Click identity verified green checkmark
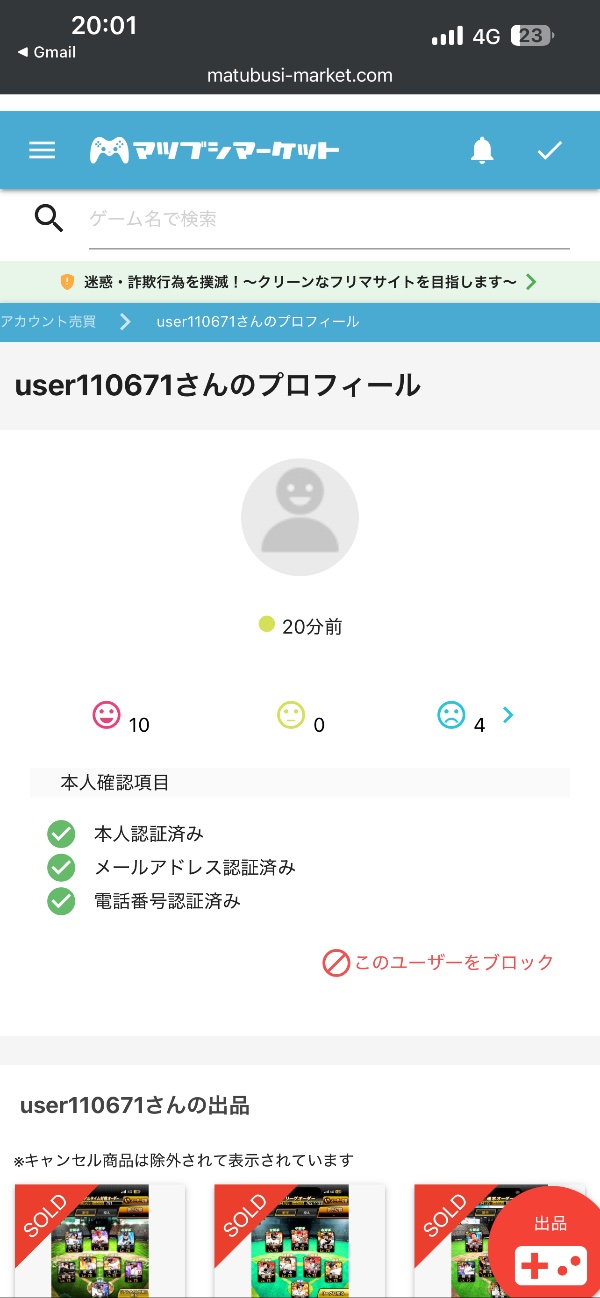The height and width of the screenshot is (1298, 600). pyautogui.click(x=61, y=833)
